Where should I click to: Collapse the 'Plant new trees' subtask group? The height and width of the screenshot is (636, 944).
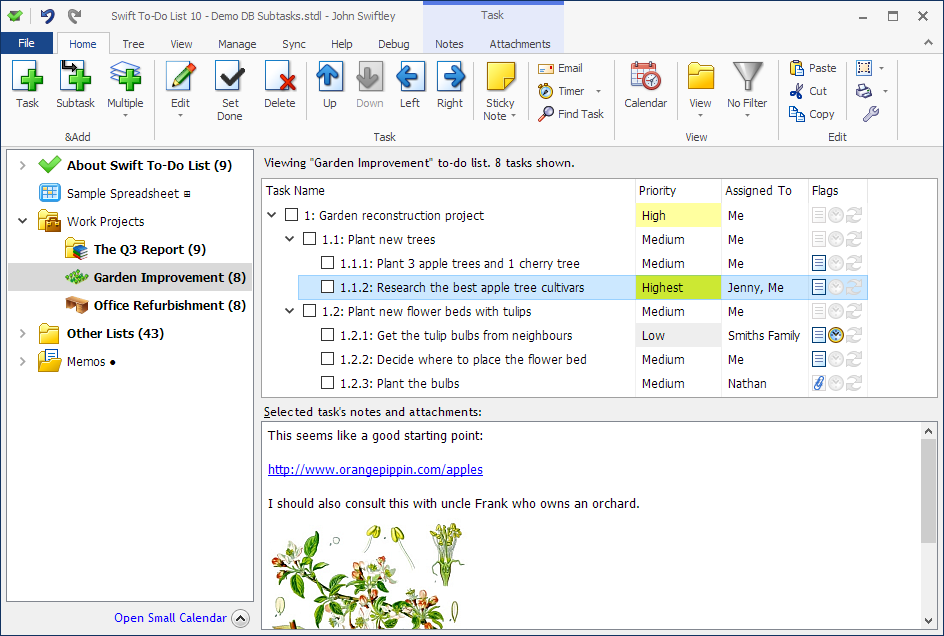click(290, 239)
